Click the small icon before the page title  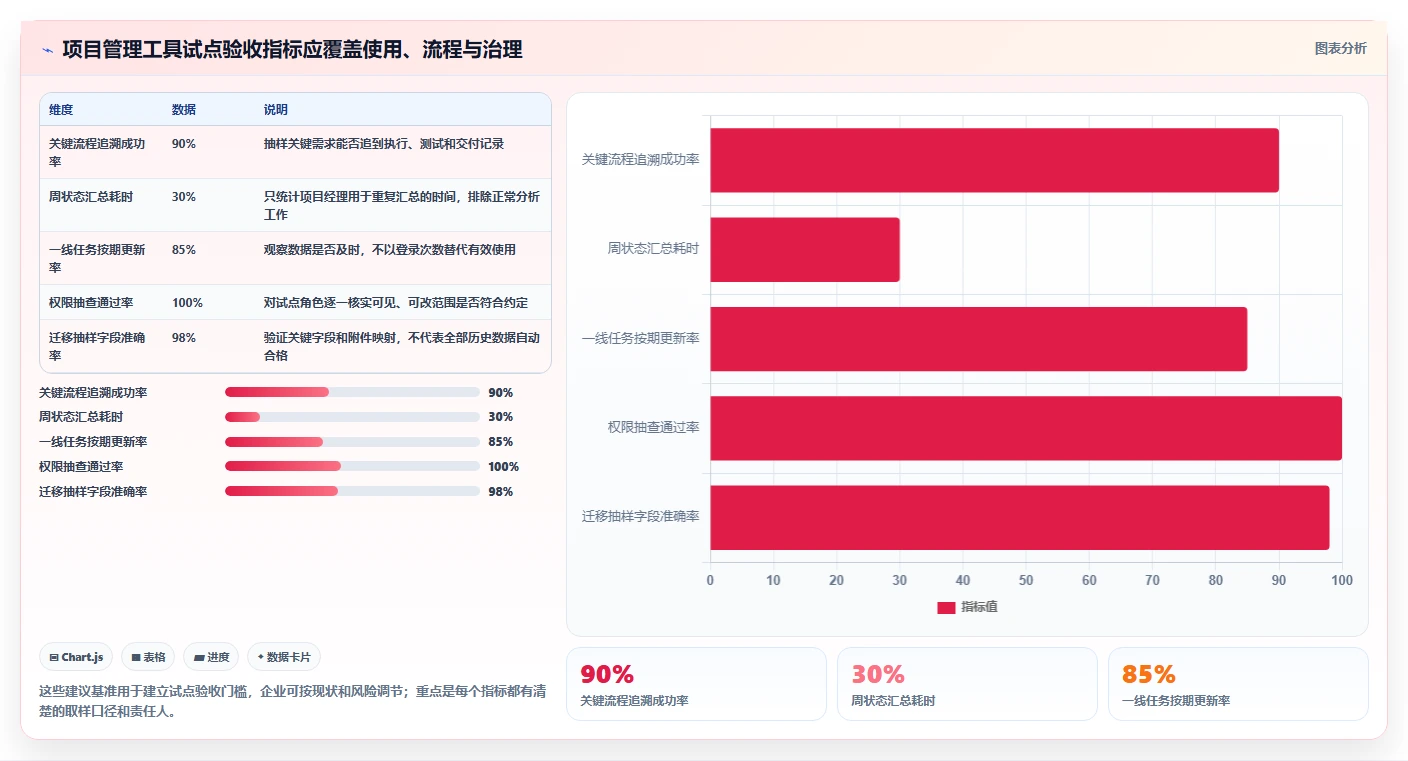click(x=47, y=50)
